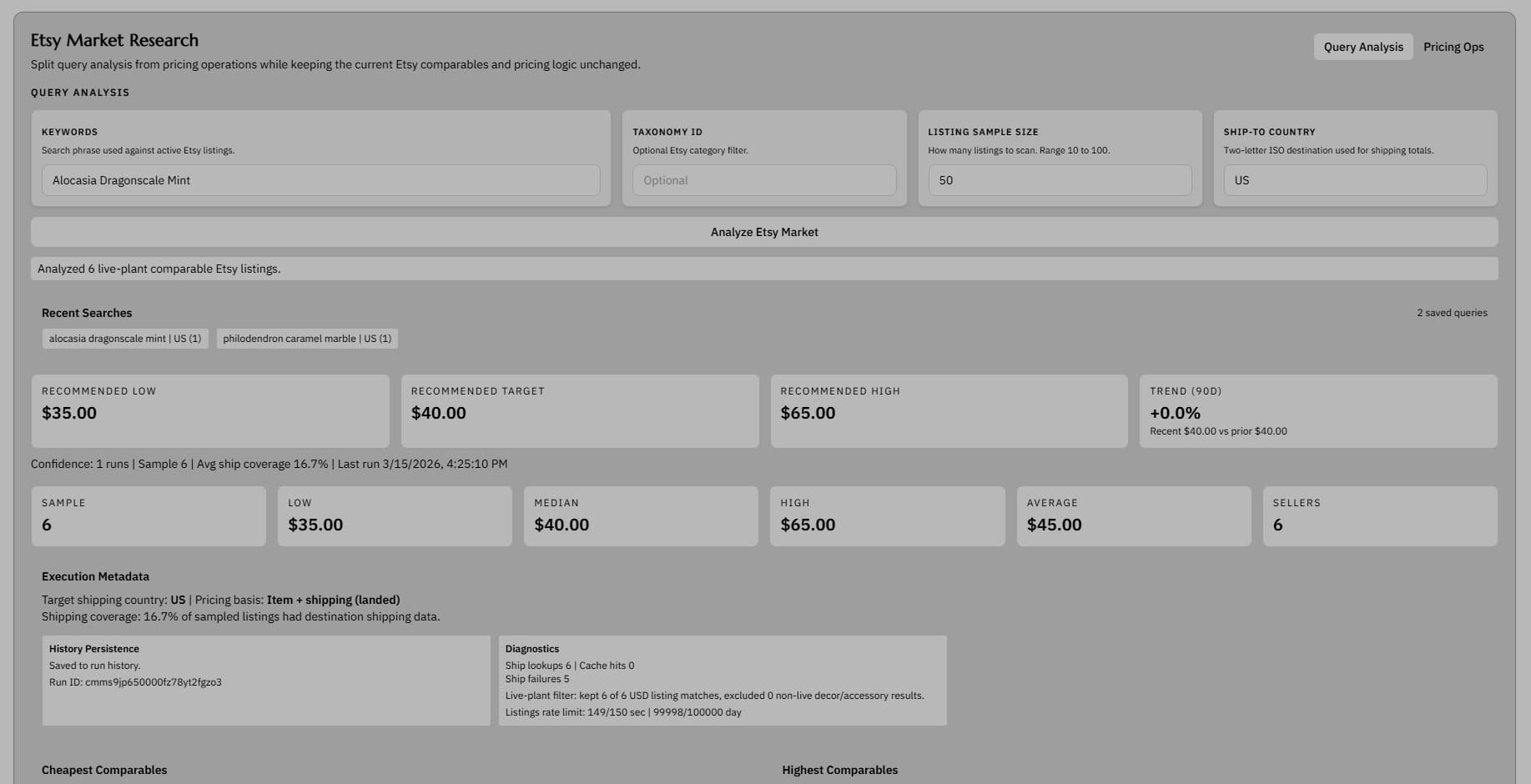
Task: Click the Diagnostics panel
Action: click(x=723, y=680)
